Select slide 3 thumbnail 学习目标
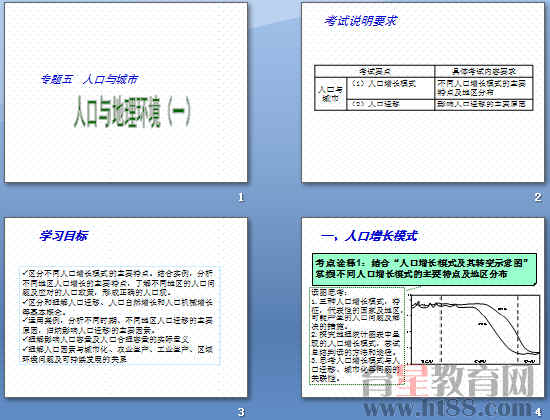The height and width of the screenshot is (420, 550). click(126, 307)
